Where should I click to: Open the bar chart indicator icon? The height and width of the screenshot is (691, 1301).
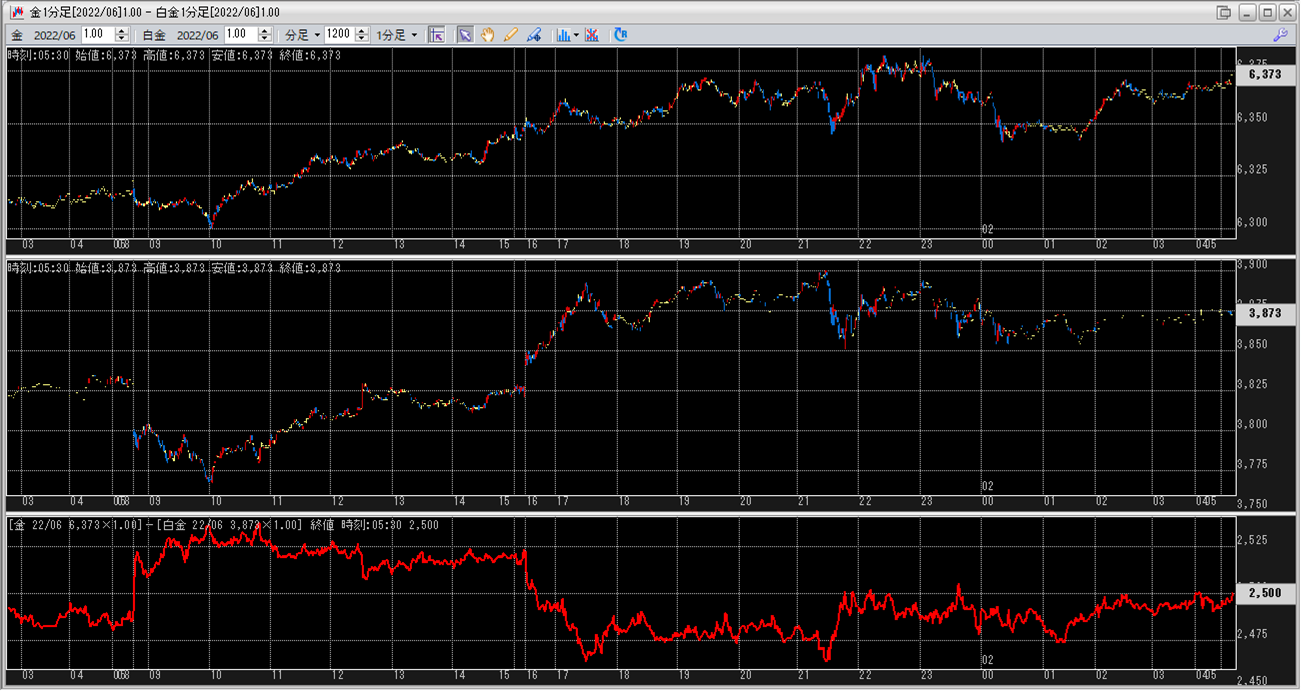pos(564,35)
